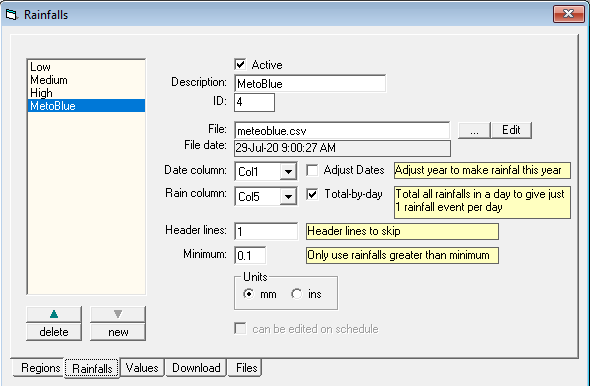
Task: Click the Header lines input field
Action: (266, 231)
